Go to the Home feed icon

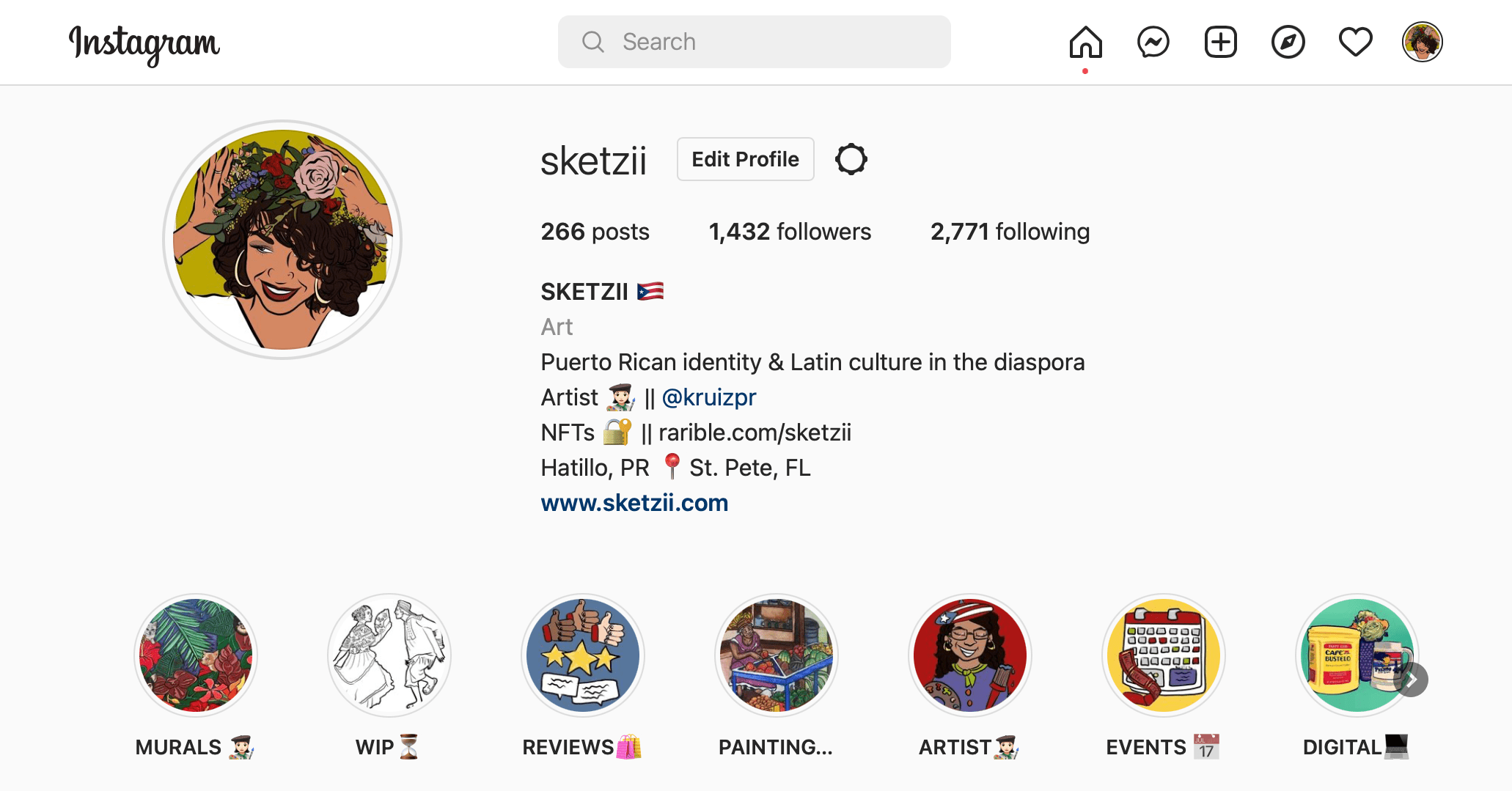pos(1085,42)
